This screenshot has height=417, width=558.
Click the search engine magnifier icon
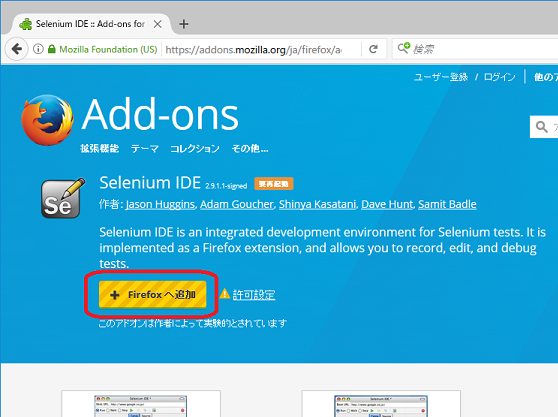point(404,48)
